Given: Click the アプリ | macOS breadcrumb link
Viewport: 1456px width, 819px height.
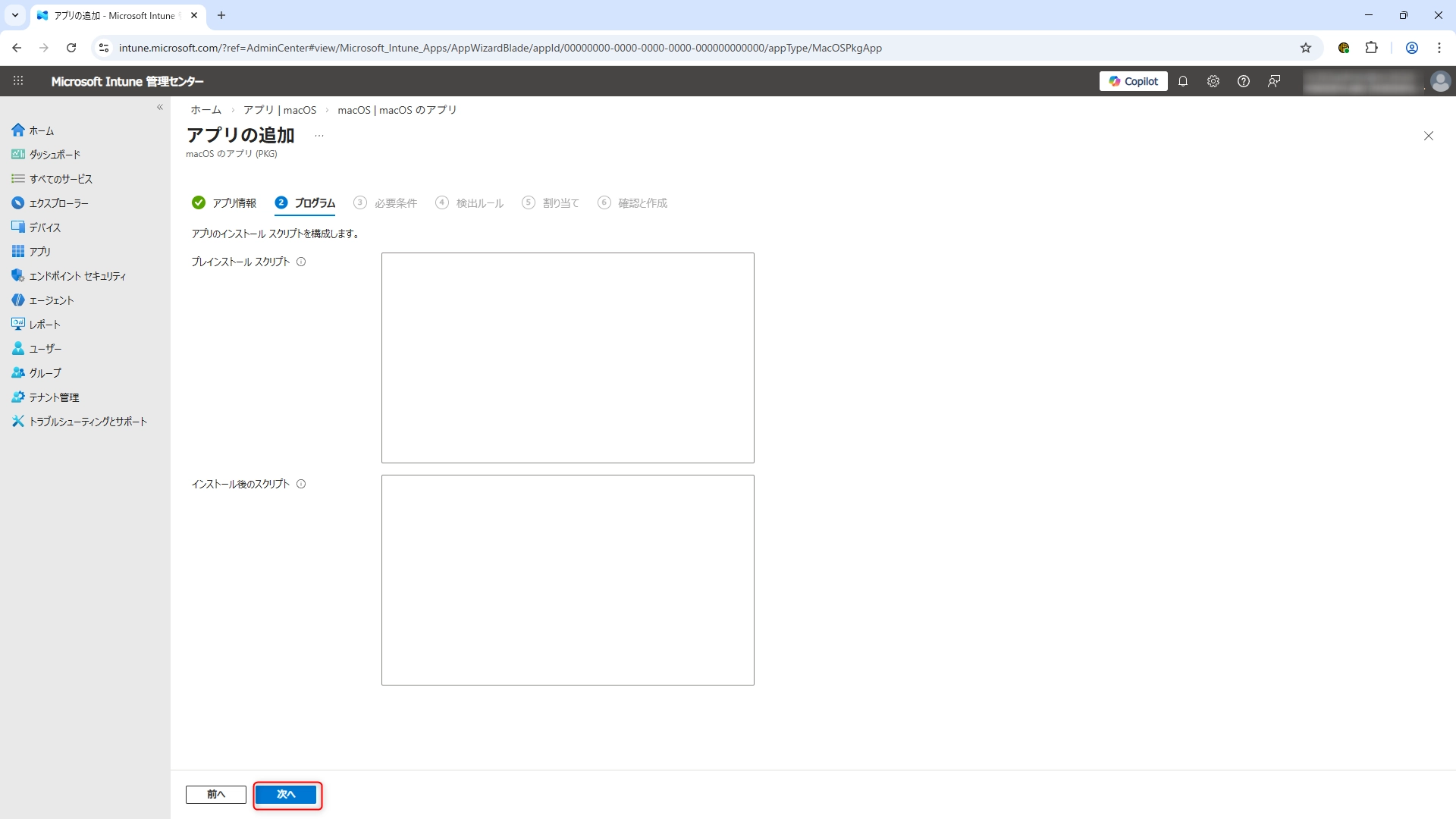Looking at the screenshot, I should (280, 110).
